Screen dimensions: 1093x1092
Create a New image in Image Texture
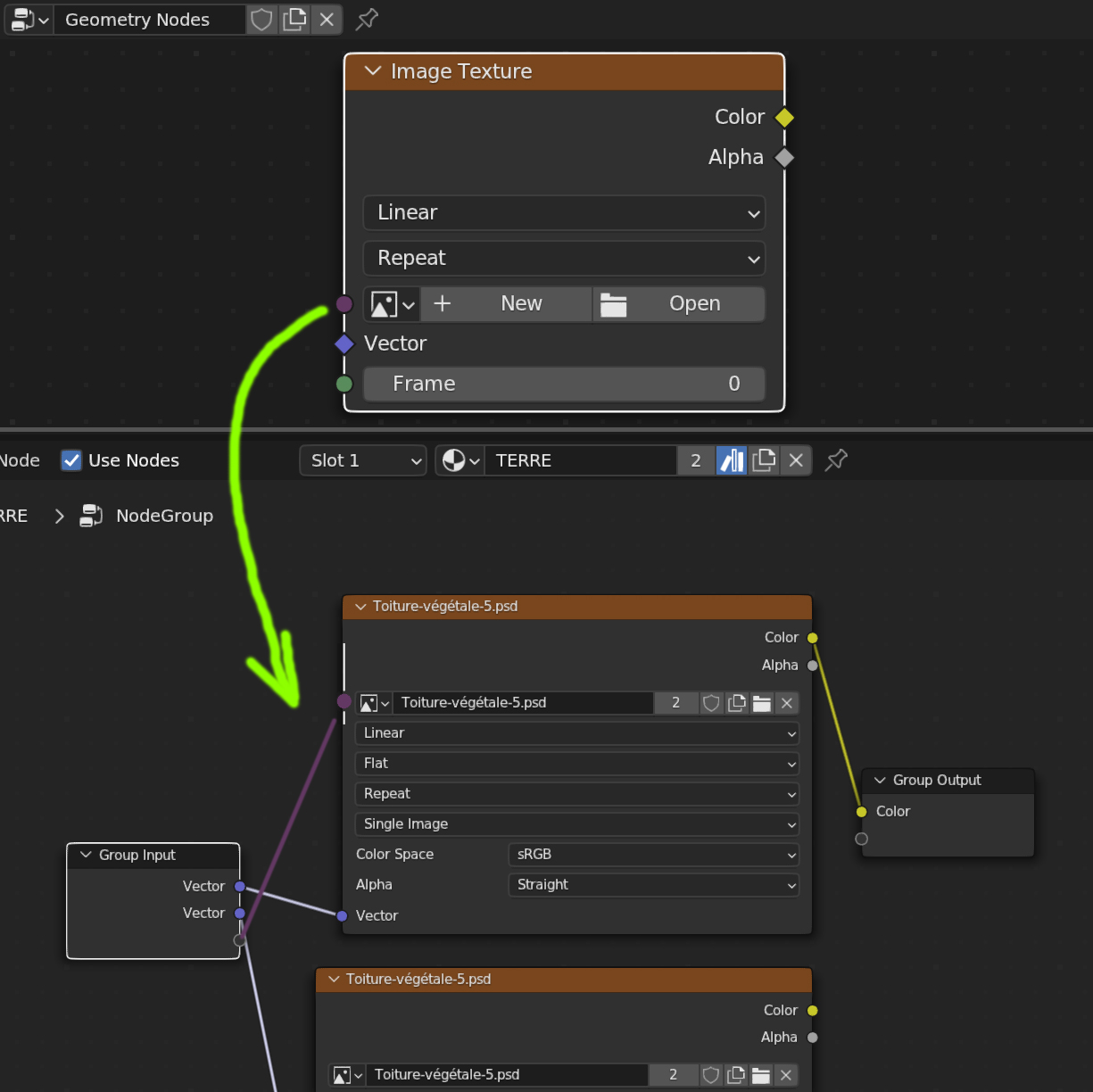click(x=506, y=303)
